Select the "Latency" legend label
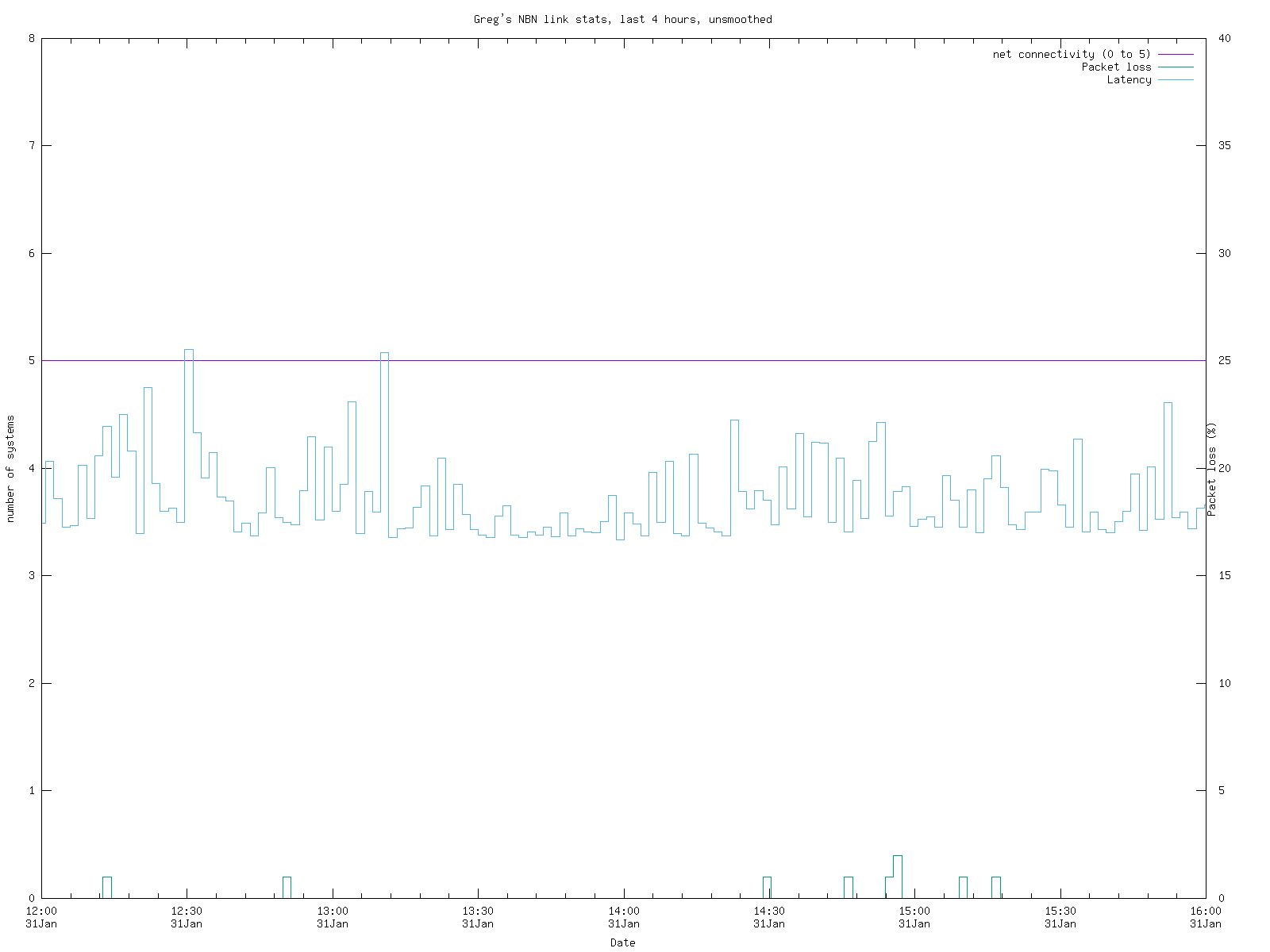This screenshot has height=952, width=1270. point(1128,79)
